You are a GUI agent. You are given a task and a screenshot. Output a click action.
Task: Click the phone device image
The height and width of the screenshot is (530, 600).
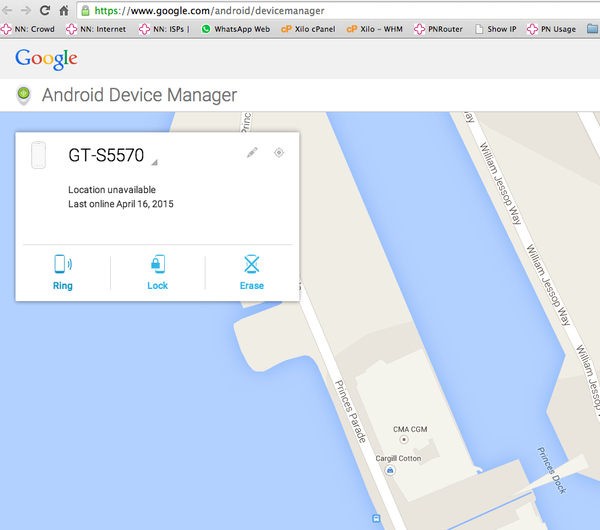tap(38, 155)
